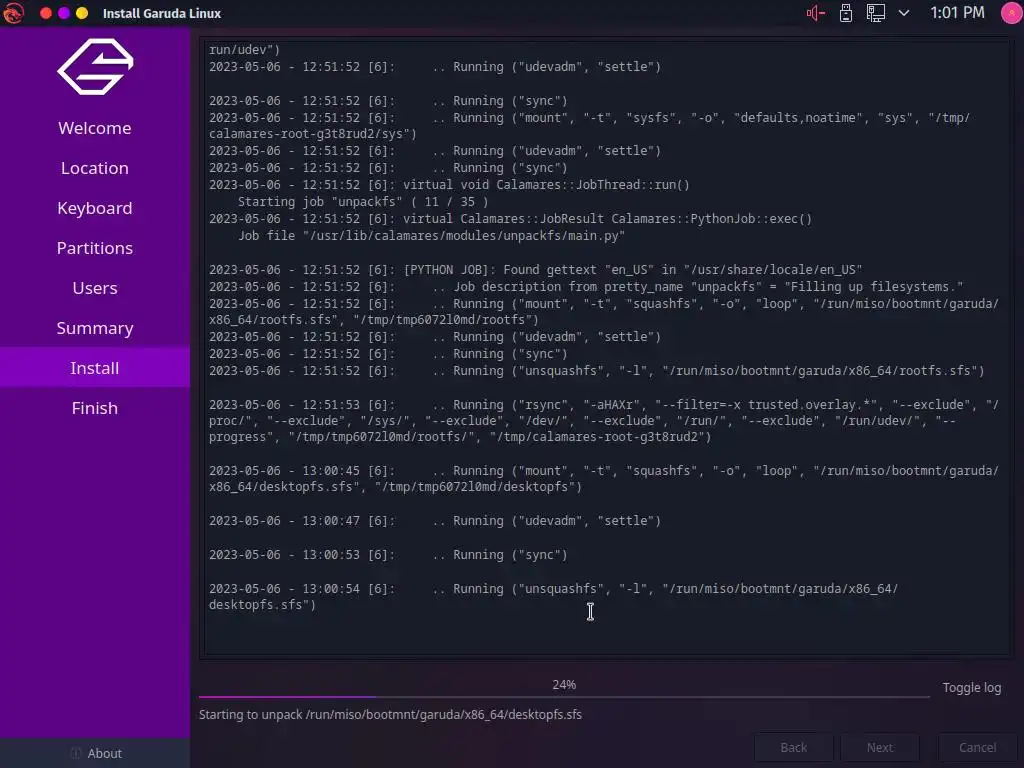Click the log line Starting job "unpackfs"
This screenshot has width=1024, height=768.
(x=362, y=202)
